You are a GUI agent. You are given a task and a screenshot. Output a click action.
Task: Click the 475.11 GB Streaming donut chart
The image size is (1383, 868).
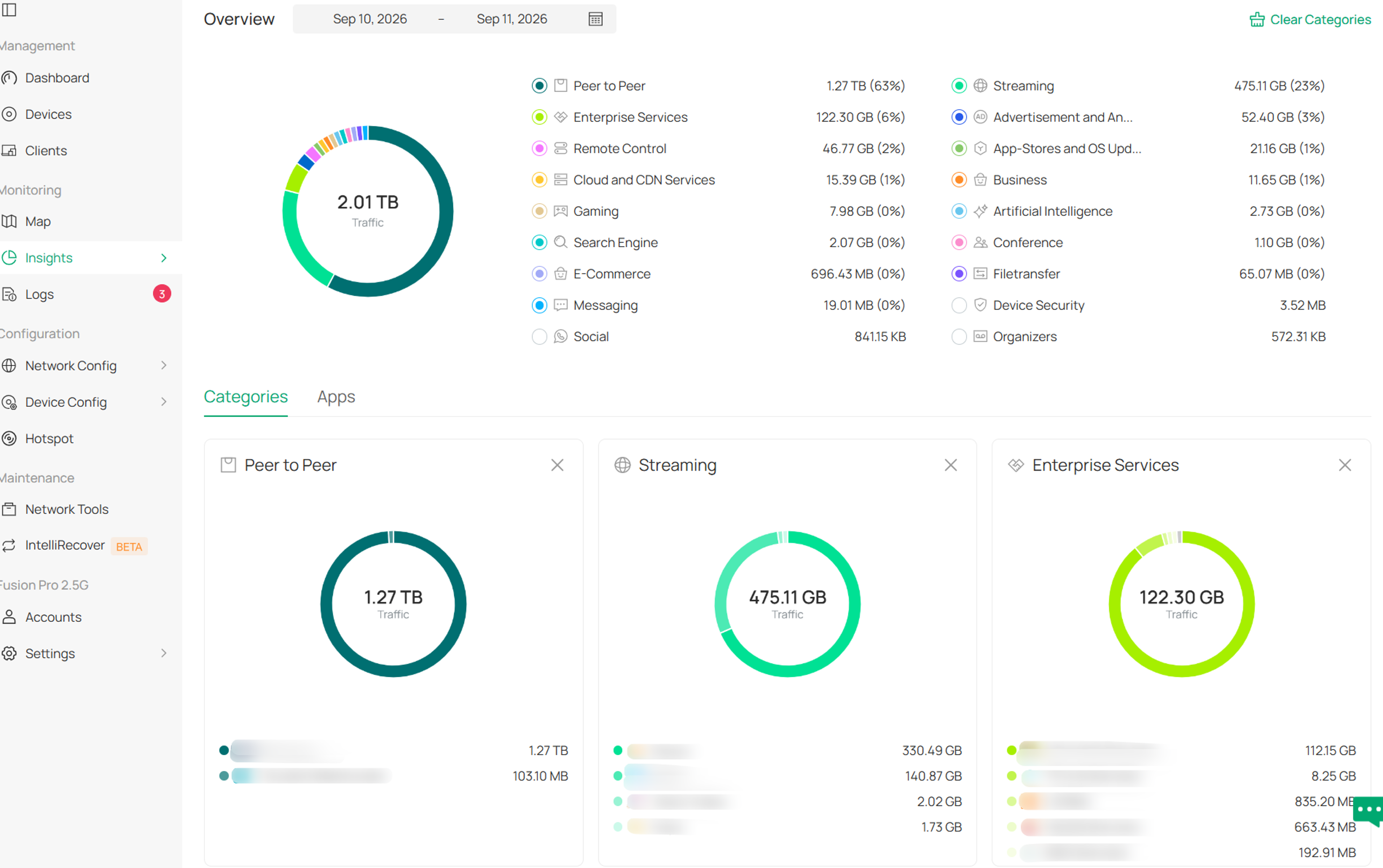tap(787, 604)
